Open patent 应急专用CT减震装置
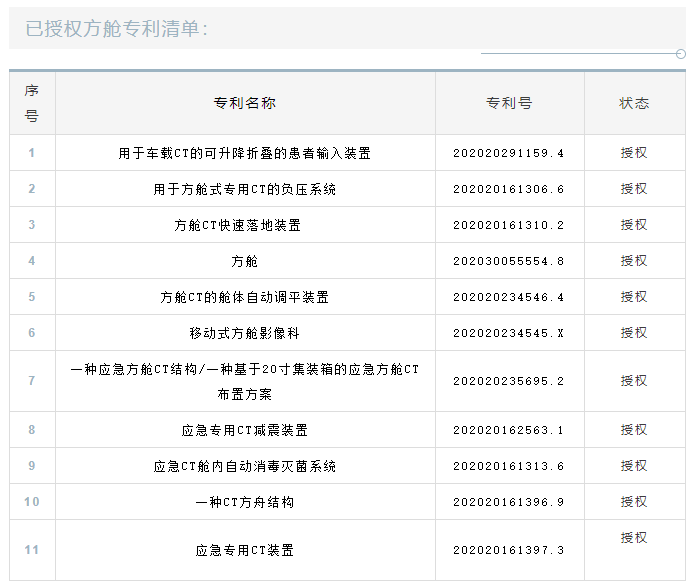The image size is (698, 587). (245, 430)
